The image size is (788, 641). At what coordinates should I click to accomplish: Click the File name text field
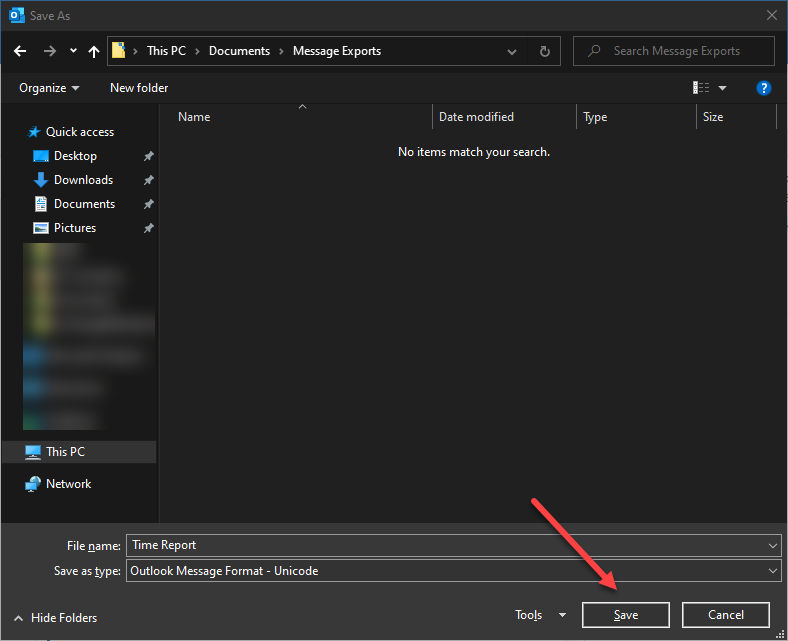coord(445,545)
